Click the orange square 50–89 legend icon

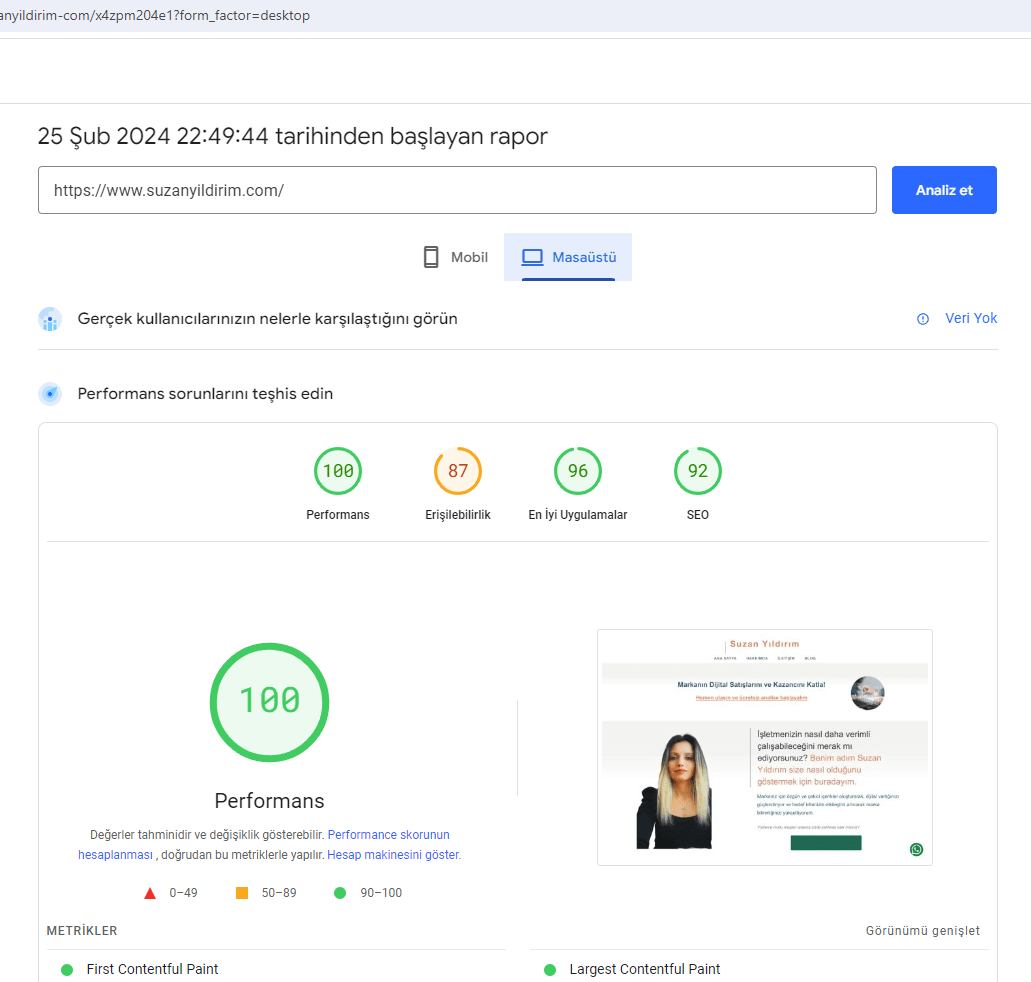(242, 893)
